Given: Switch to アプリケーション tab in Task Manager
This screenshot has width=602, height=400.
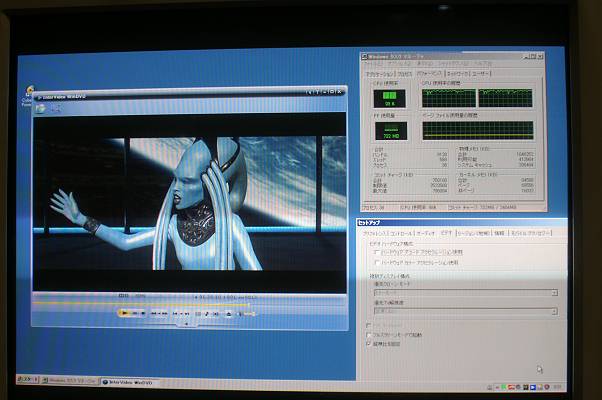Looking at the screenshot, I should 379,74.
